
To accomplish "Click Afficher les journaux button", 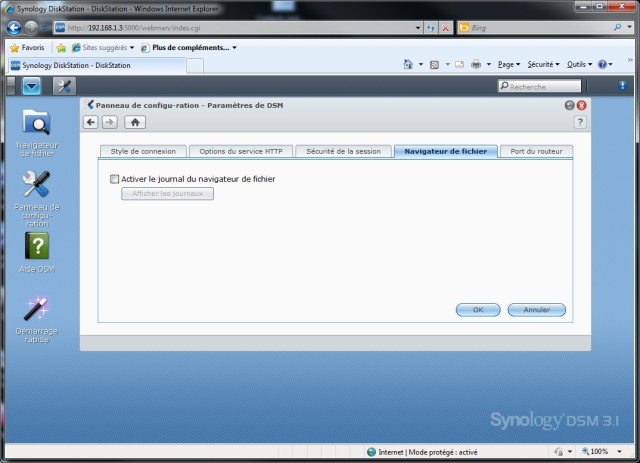I will point(167,194).
